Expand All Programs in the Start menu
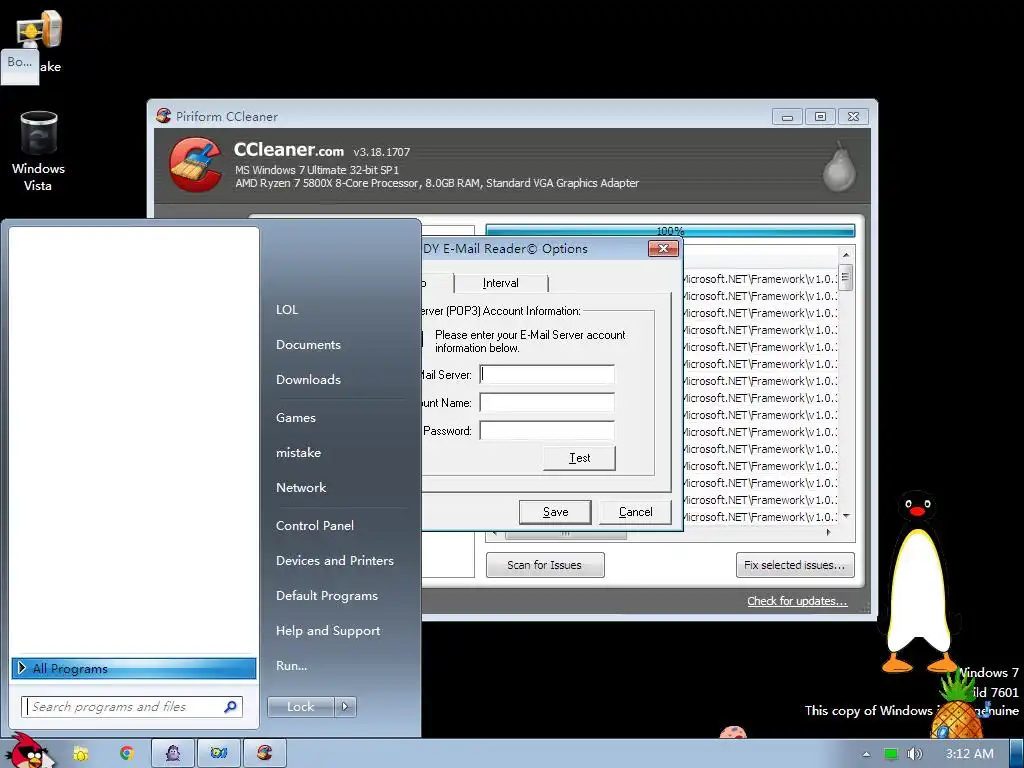This screenshot has width=1024, height=768. pos(134,668)
